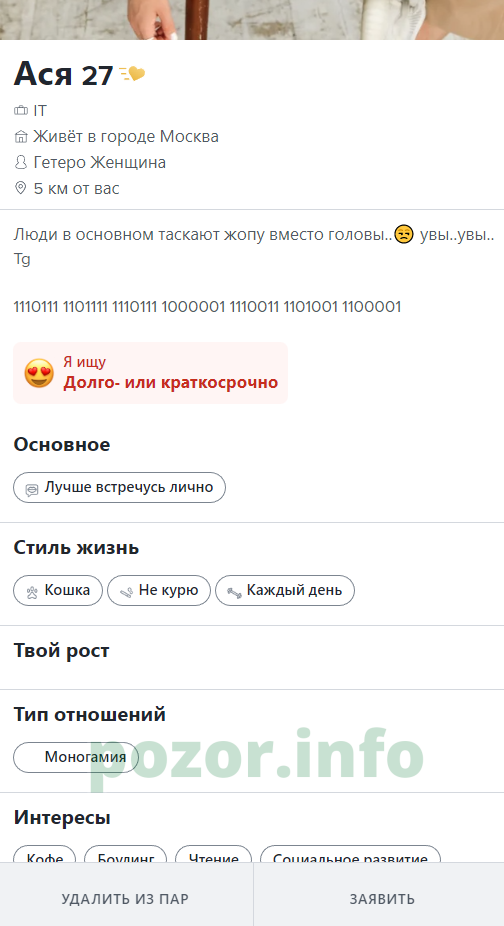Select the Моногамия chip
The width and height of the screenshot is (504, 926).
tap(76, 757)
